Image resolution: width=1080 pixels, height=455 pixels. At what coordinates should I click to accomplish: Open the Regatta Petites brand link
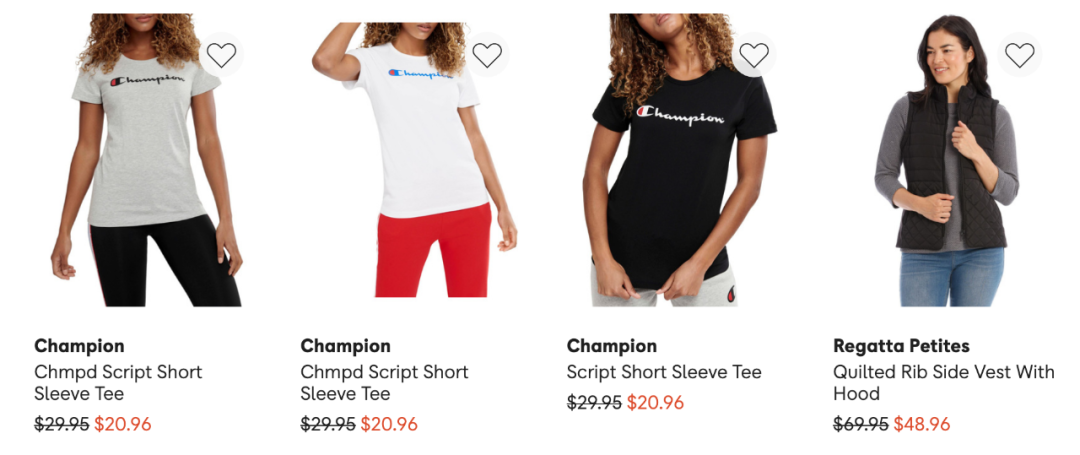[901, 346]
